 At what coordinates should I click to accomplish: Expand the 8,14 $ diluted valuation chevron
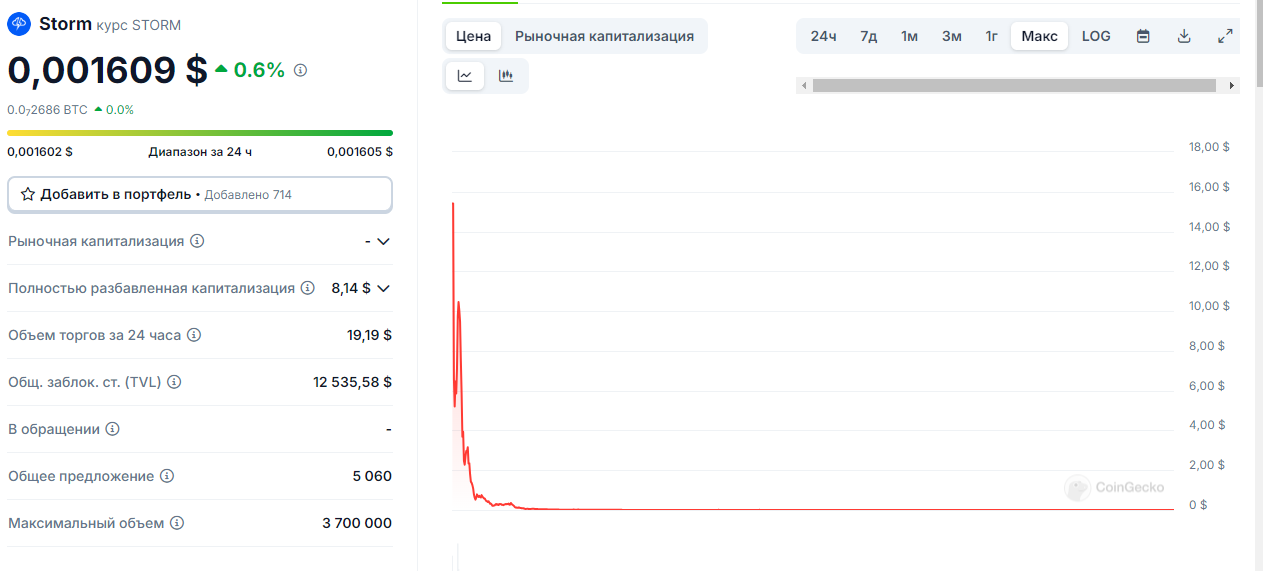[x=382, y=288]
